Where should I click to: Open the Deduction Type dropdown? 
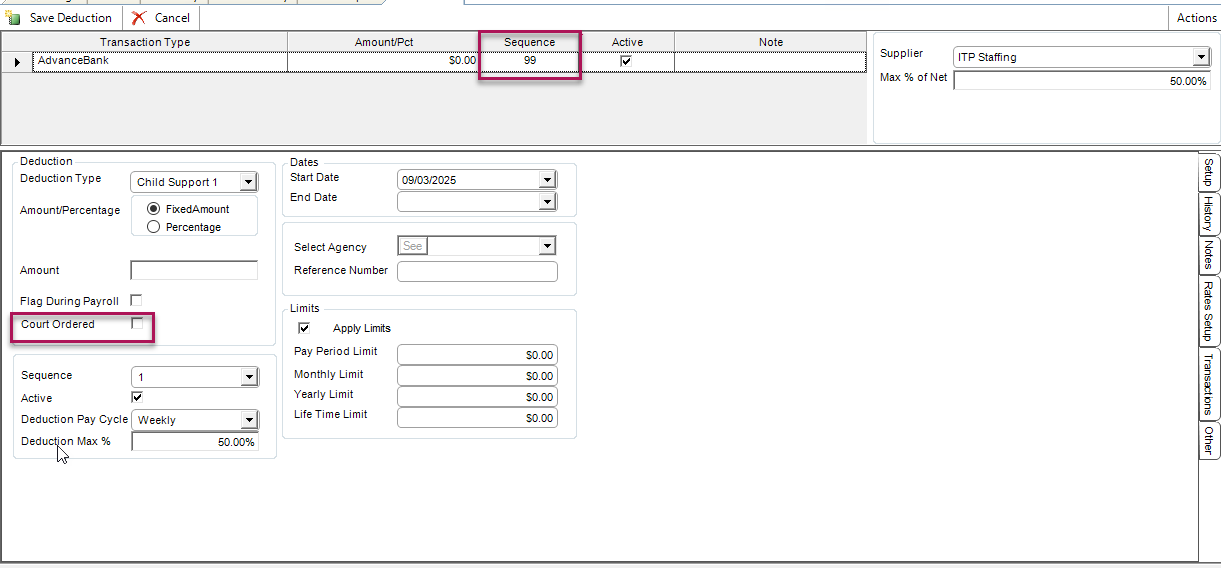pos(249,182)
